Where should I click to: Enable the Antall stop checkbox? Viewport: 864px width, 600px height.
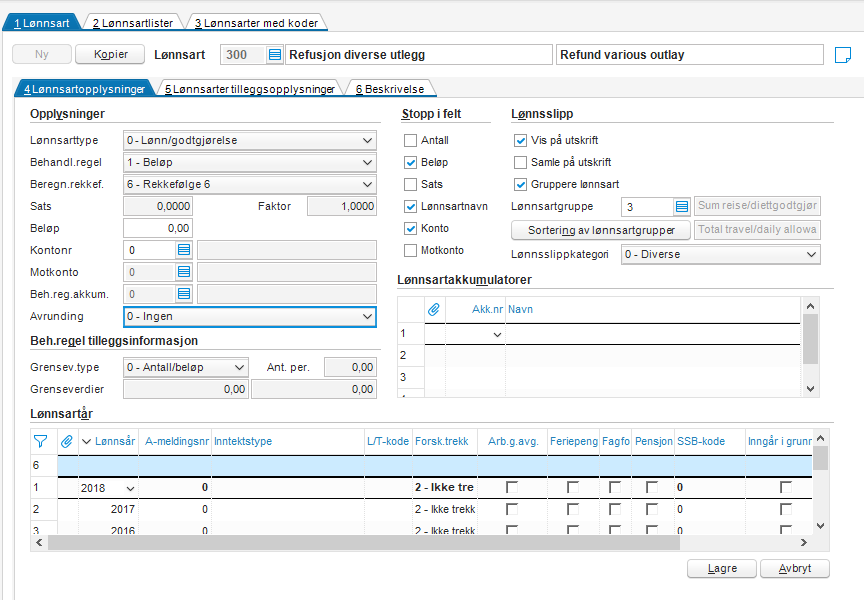(x=410, y=140)
